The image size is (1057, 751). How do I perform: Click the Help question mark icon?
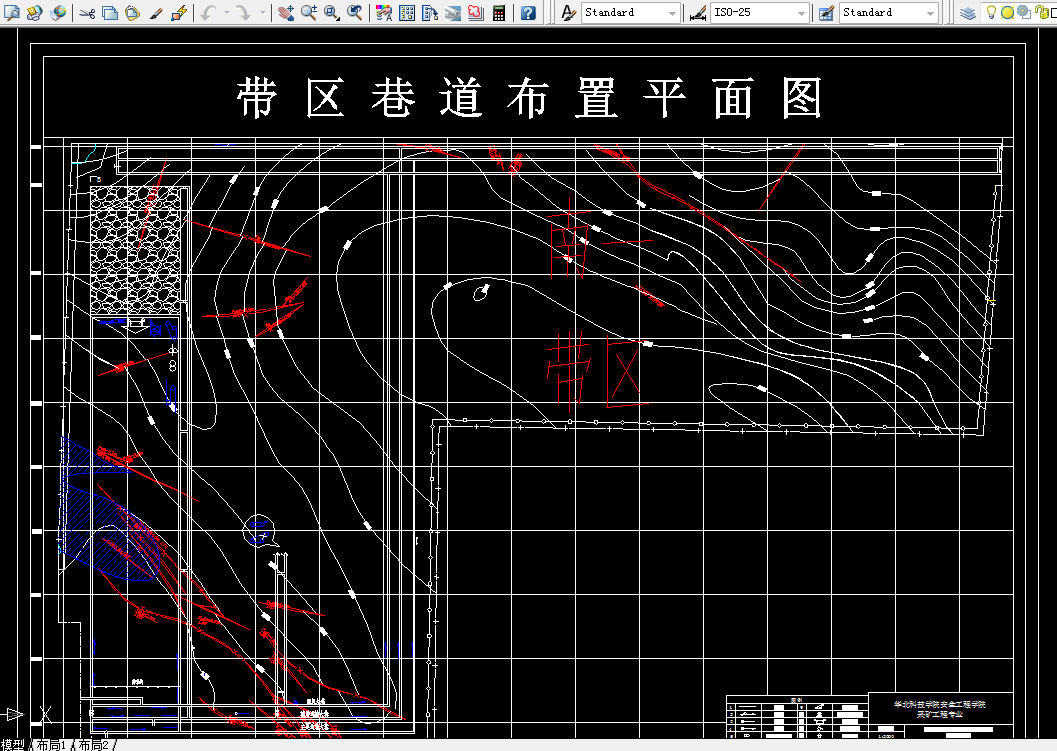(x=528, y=12)
